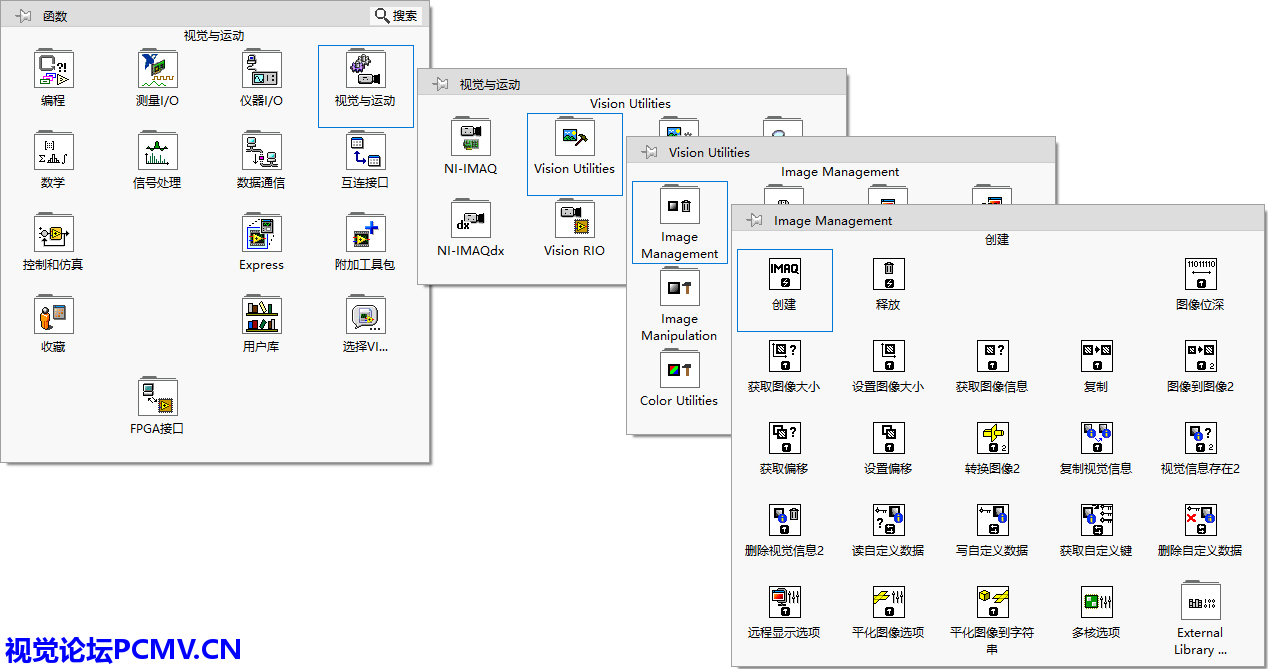Select the 复制视觉信息 function
Screen dimensions: 1268x669
tap(1096, 438)
